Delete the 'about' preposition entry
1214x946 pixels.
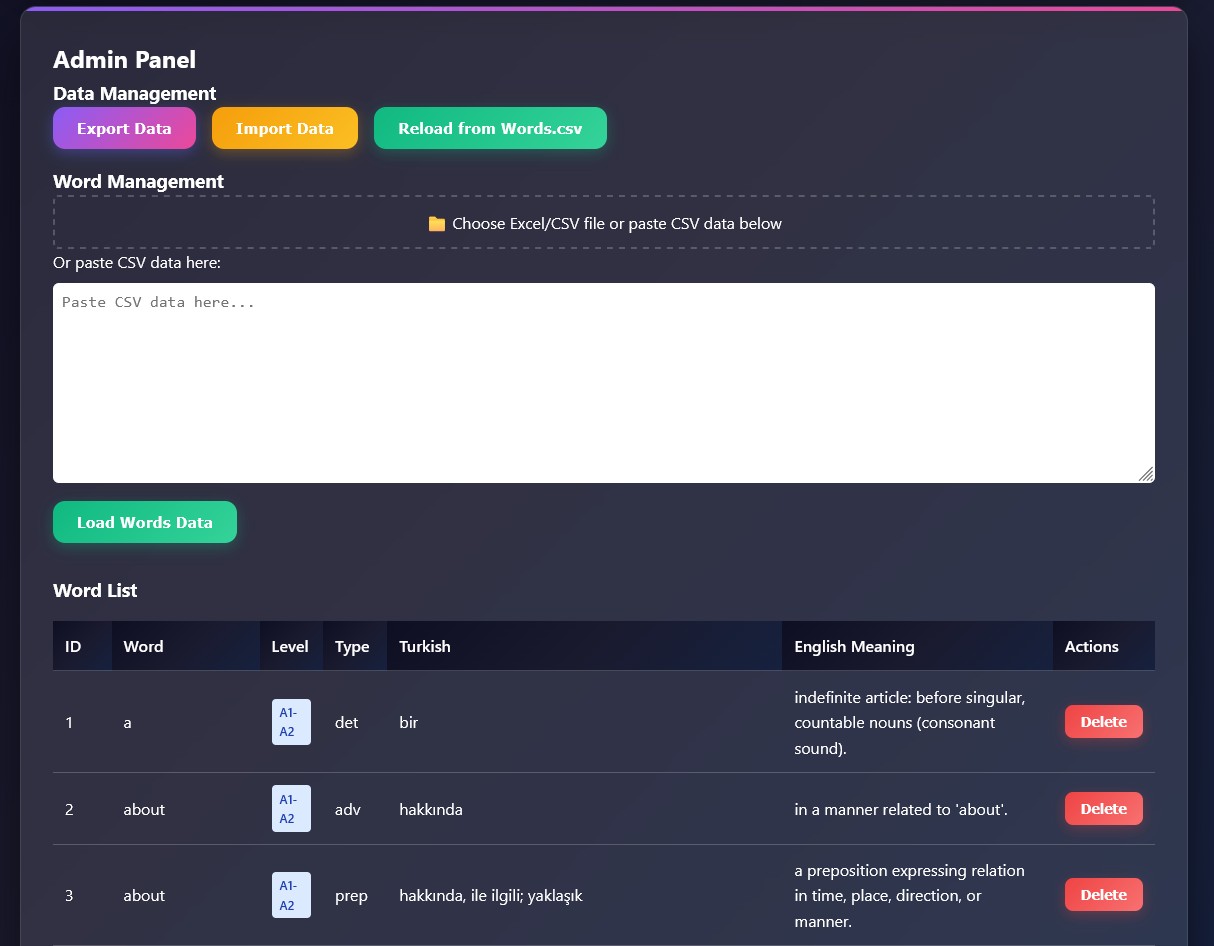pyautogui.click(x=1103, y=894)
